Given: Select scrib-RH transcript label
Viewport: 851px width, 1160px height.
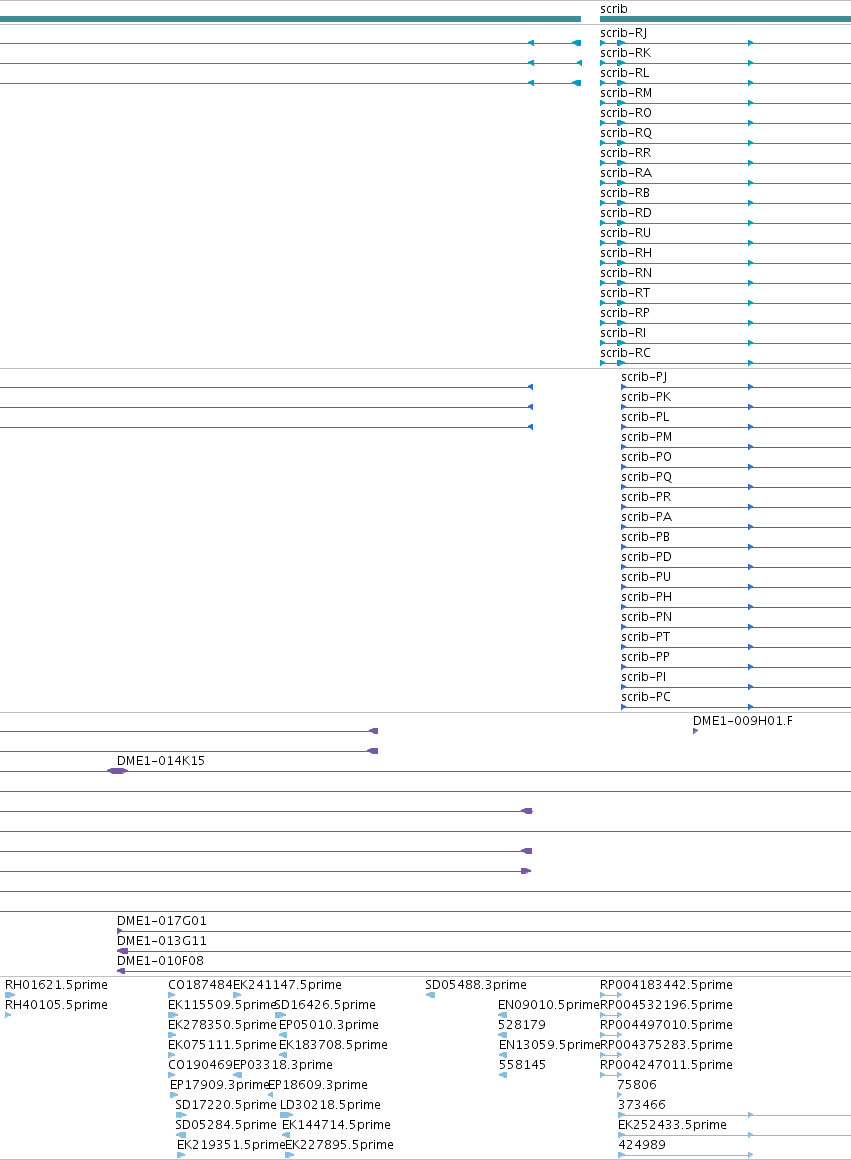Looking at the screenshot, I should [x=626, y=252].
